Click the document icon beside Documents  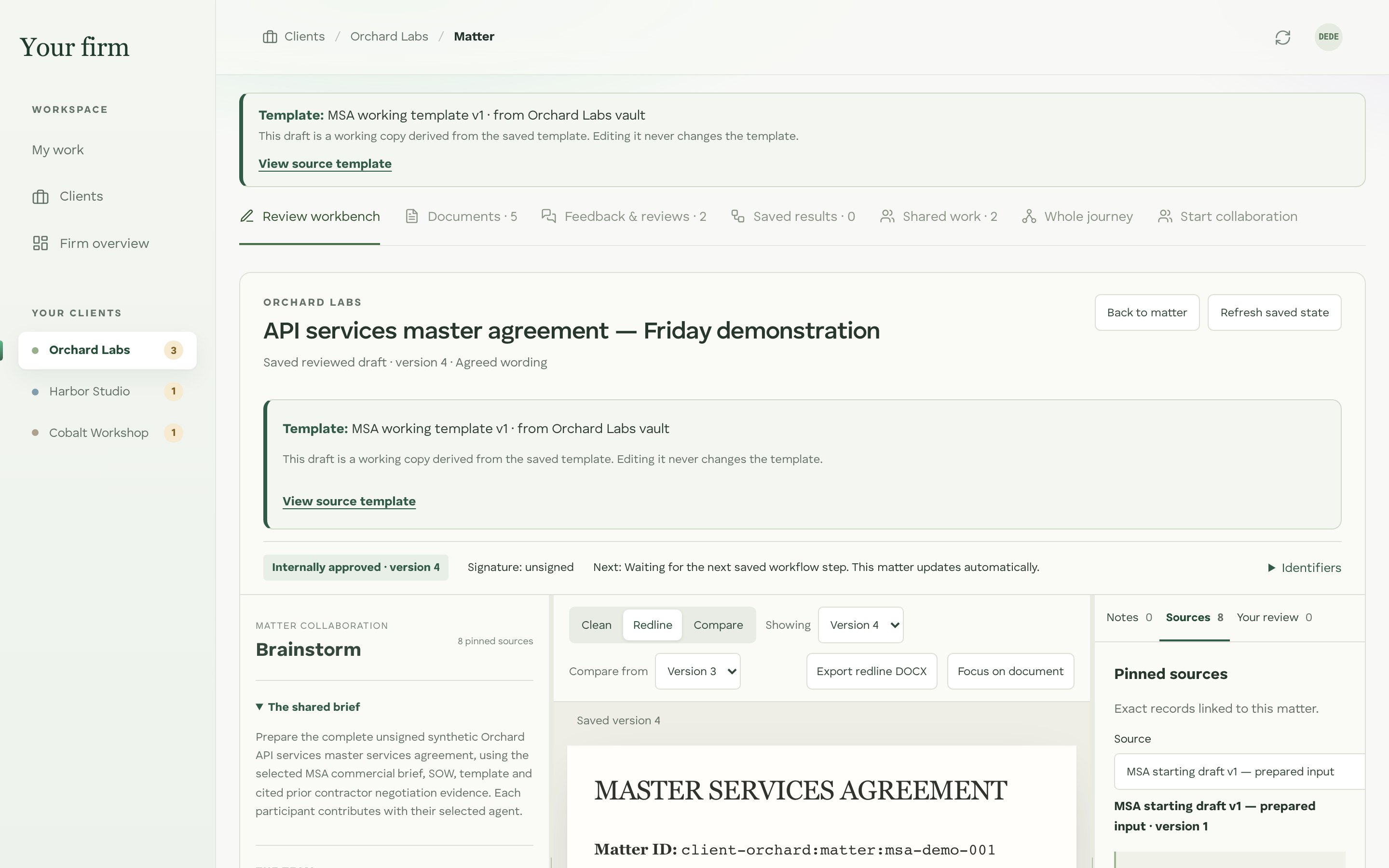(x=411, y=217)
